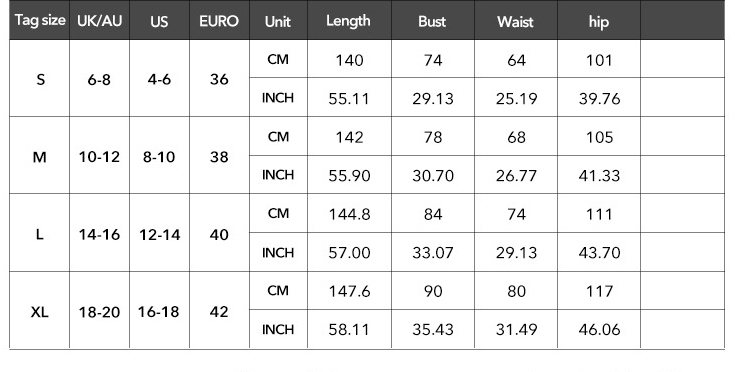
Task: Select the EURO 42 cell
Action: pos(219,311)
